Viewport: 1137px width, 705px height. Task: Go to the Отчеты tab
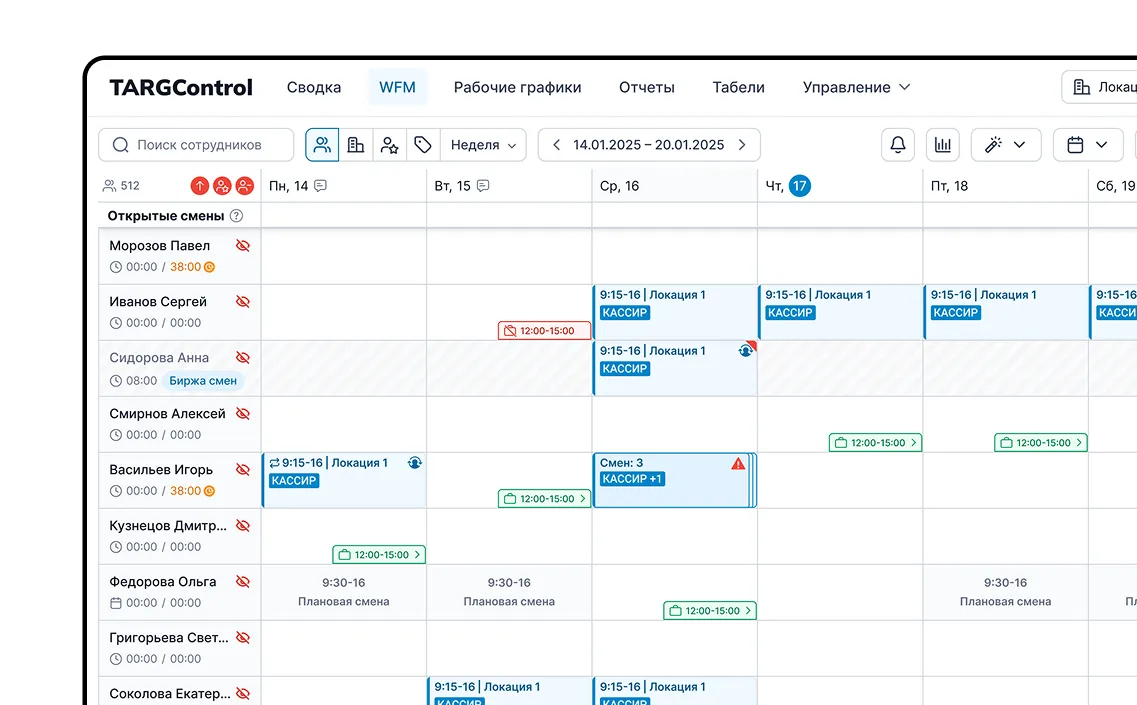(x=647, y=87)
